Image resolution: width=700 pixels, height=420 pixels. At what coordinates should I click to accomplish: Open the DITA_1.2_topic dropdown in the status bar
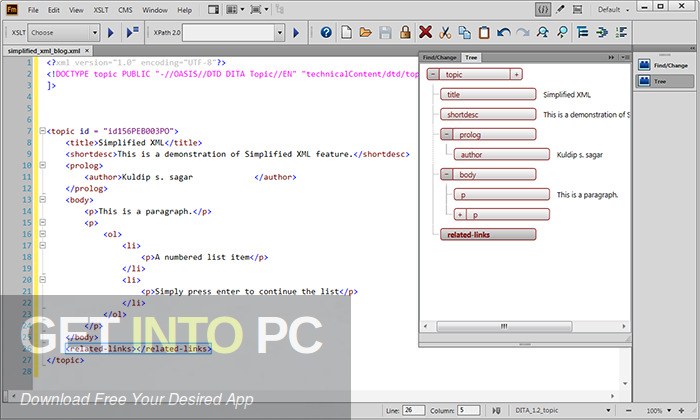point(562,410)
